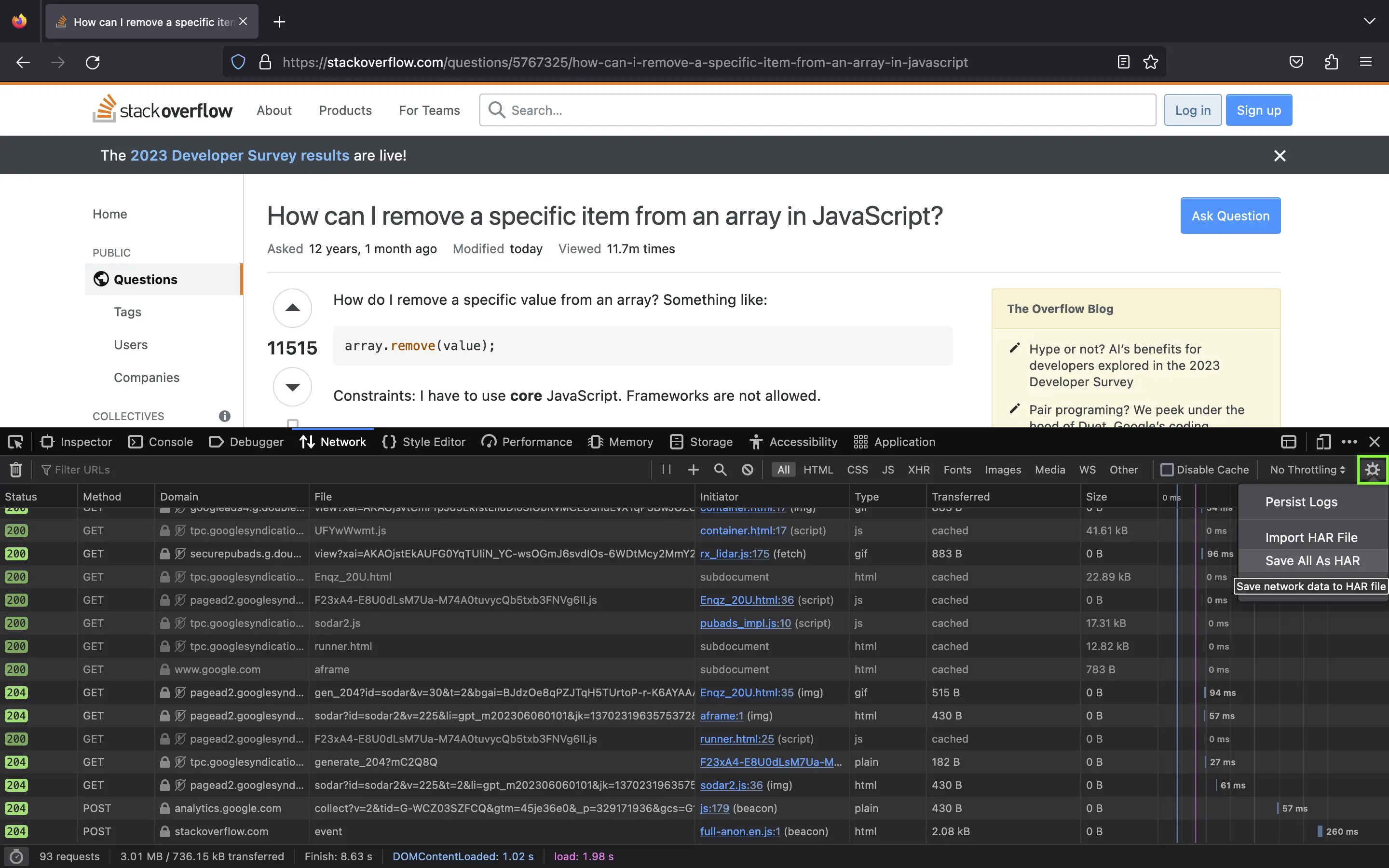The image size is (1389, 868).
Task: Upvote the question with the up arrow
Action: [292, 308]
